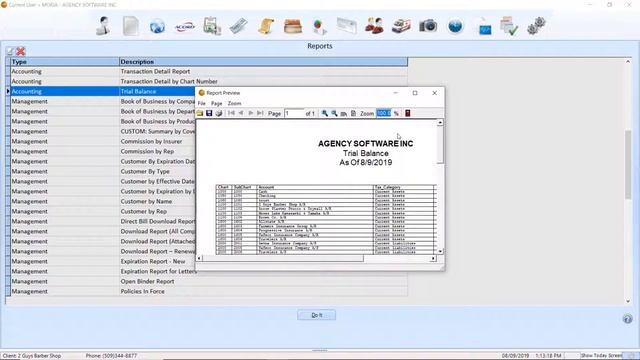Select the Trial Balance report row

pos(102,91)
